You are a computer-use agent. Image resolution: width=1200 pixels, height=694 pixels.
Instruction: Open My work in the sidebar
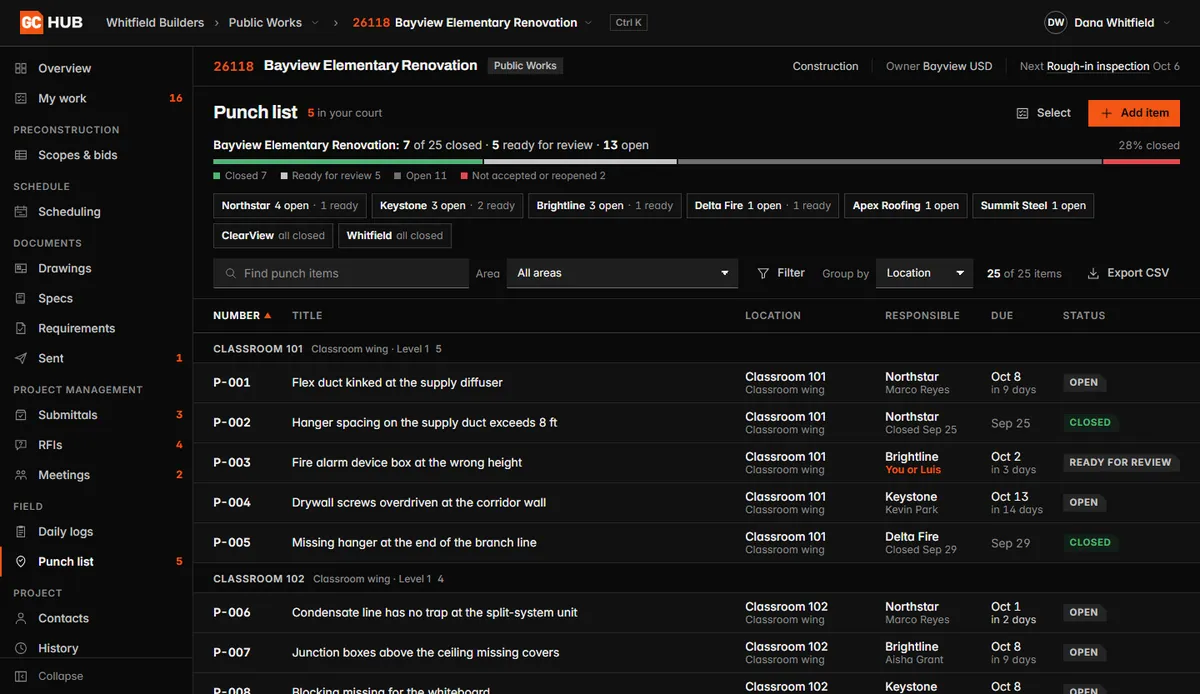96,98
